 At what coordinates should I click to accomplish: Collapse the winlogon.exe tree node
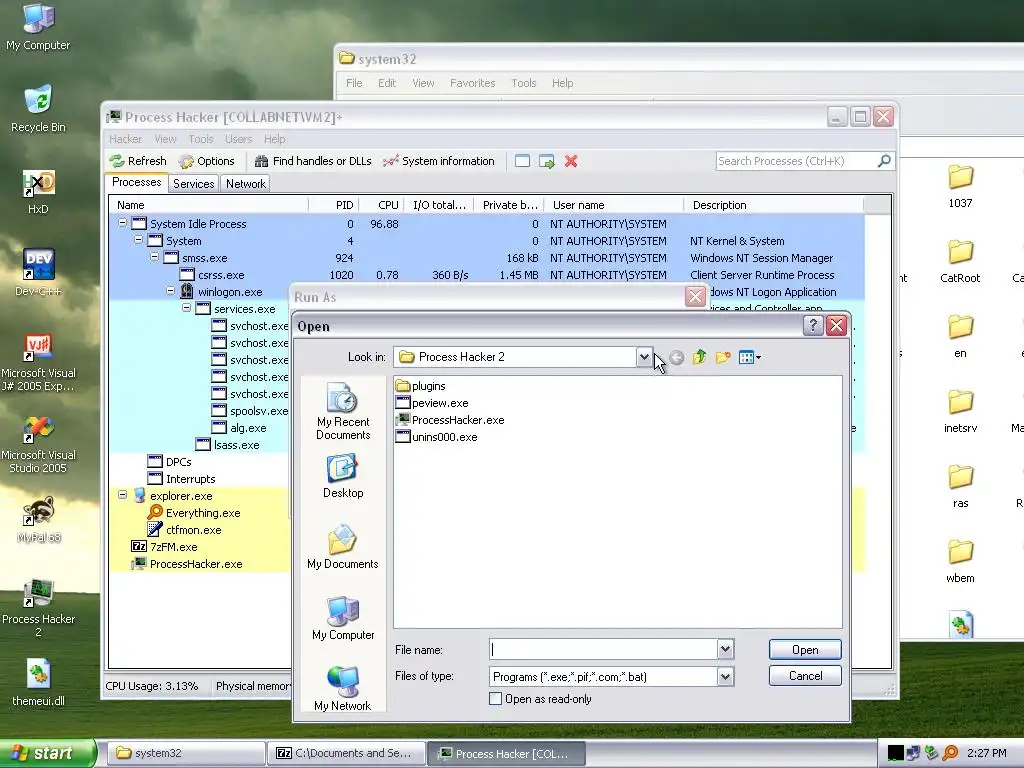coord(170,291)
